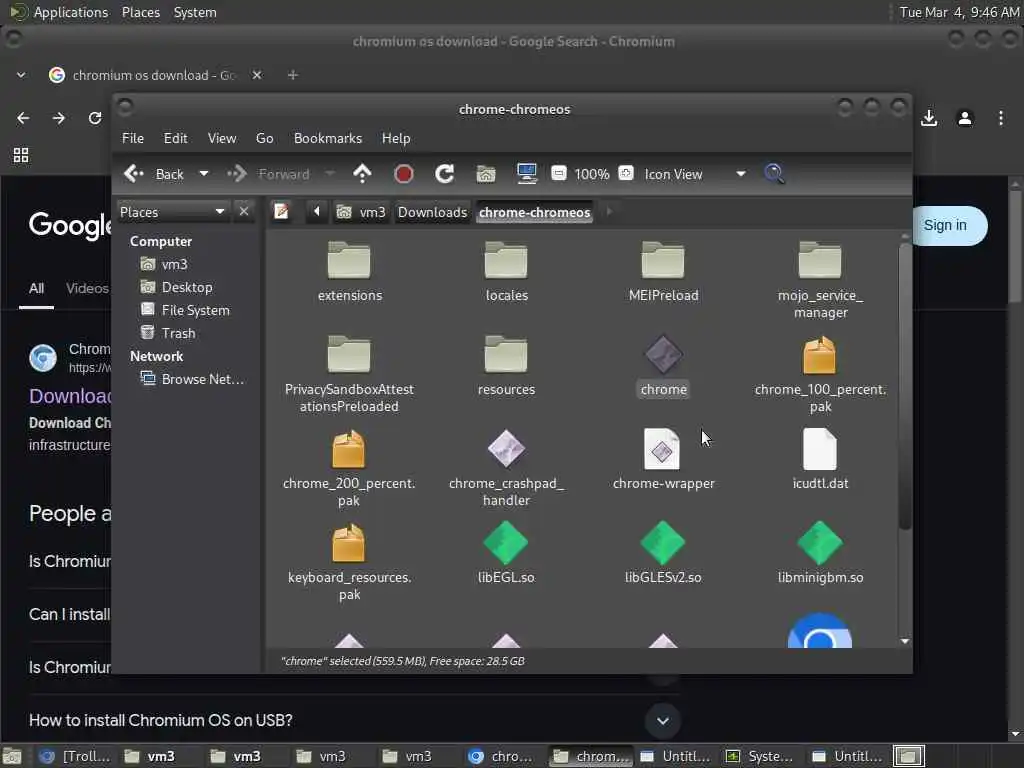
Task: Click the chrome-chromeos path bar button
Action: click(534, 212)
